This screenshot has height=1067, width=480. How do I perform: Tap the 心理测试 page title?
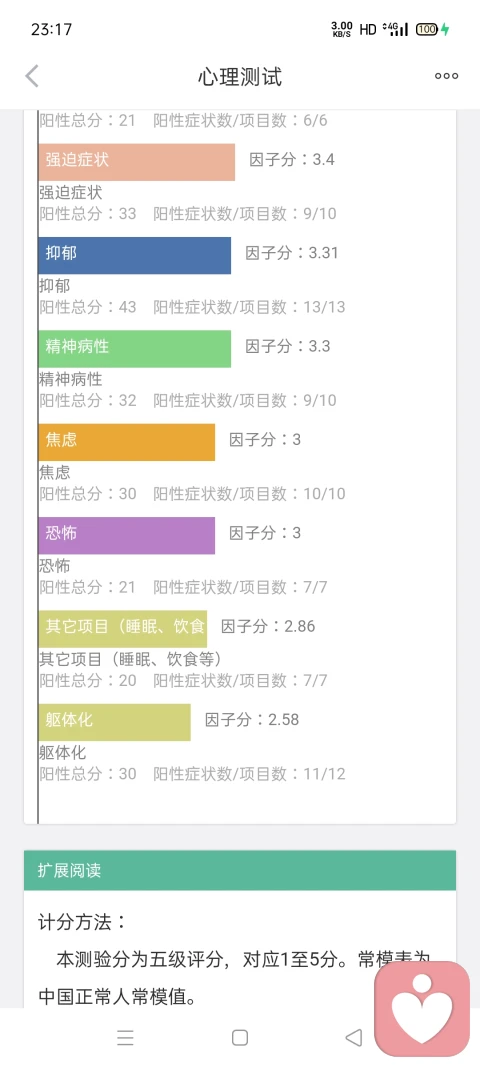click(240, 77)
